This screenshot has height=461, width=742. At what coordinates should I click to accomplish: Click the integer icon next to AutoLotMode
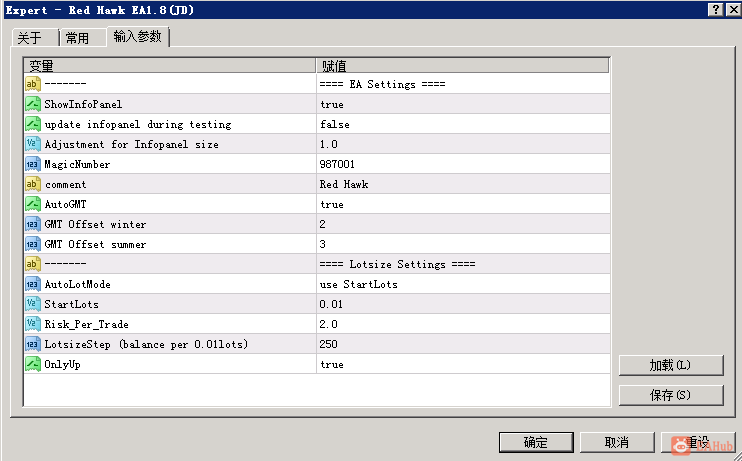tap(33, 284)
